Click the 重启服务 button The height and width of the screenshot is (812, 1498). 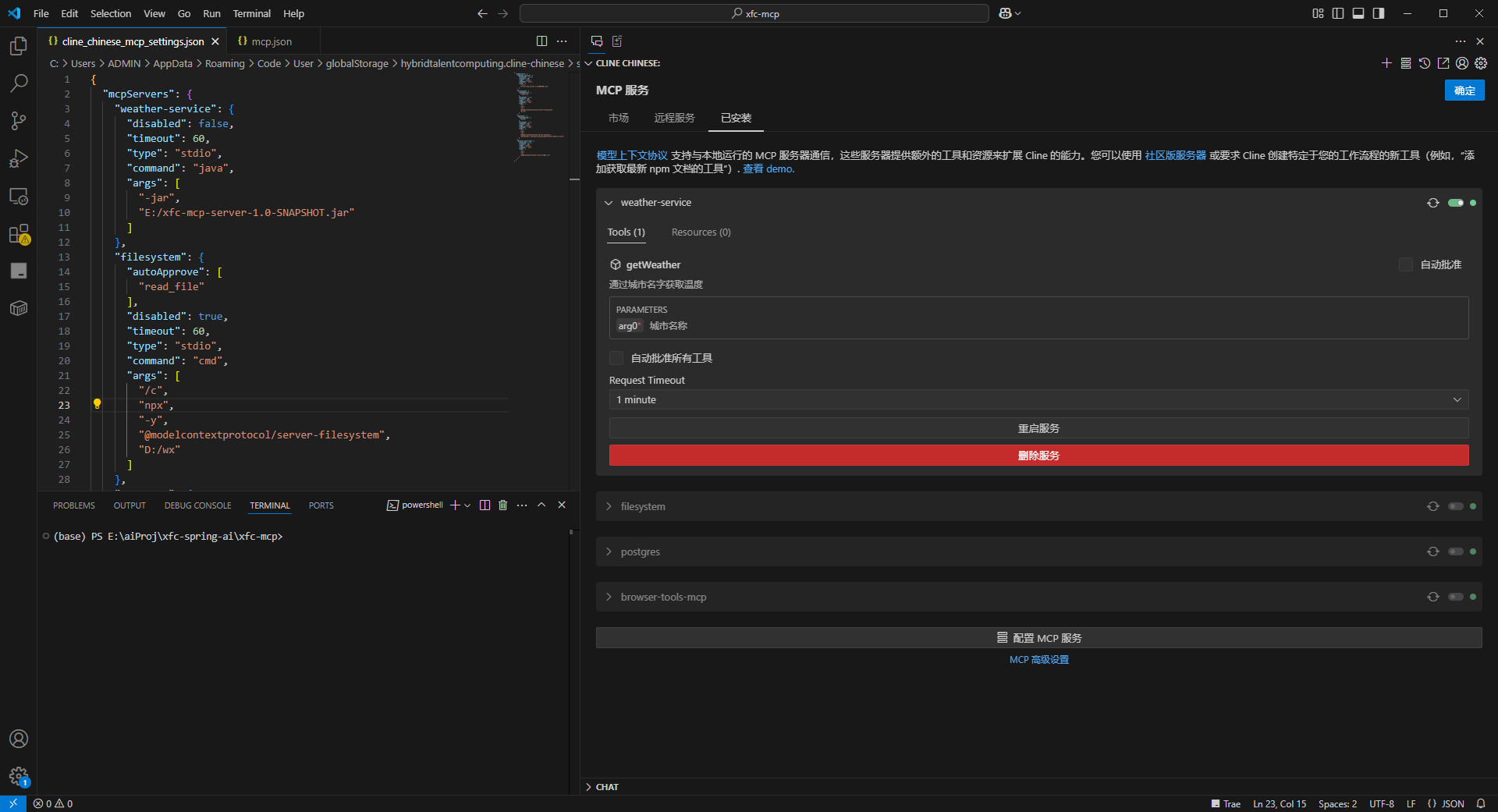pyautogui.click(x=1038, y=428)
